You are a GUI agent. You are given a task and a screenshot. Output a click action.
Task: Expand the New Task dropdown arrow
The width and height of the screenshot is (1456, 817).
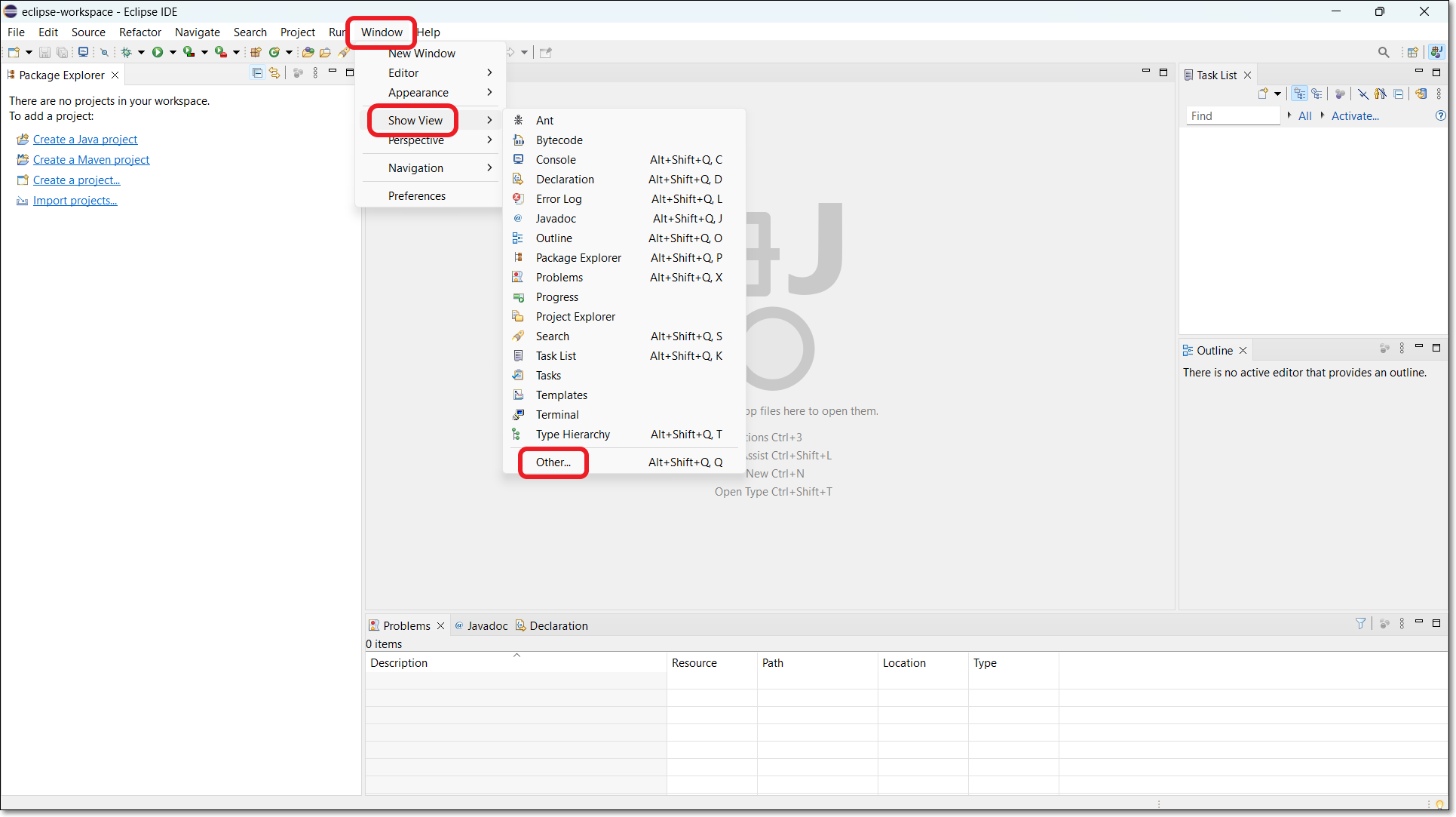click(x=1277, y=94)
